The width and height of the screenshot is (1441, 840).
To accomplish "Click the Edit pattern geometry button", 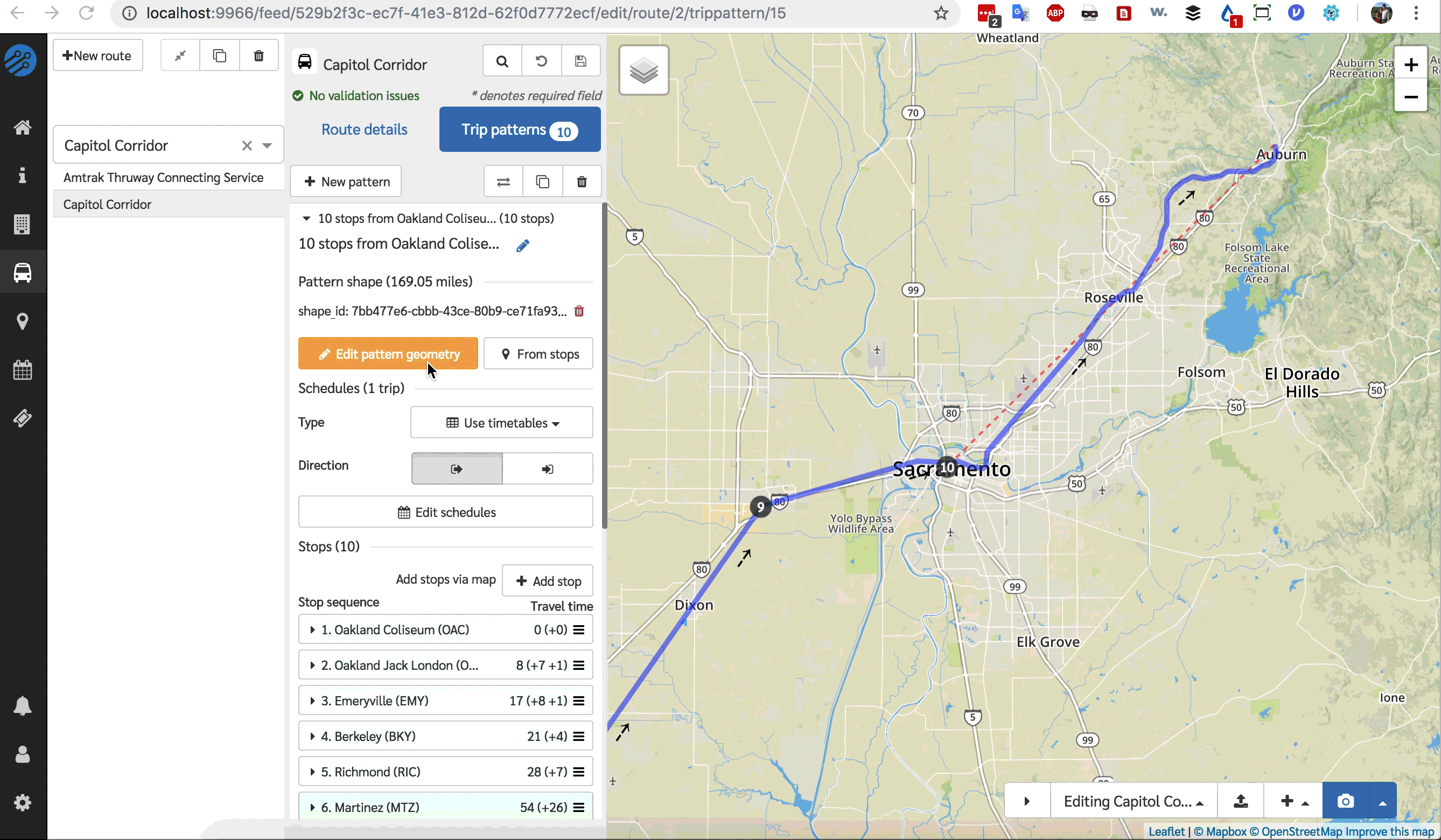I will tap(388, 354).
